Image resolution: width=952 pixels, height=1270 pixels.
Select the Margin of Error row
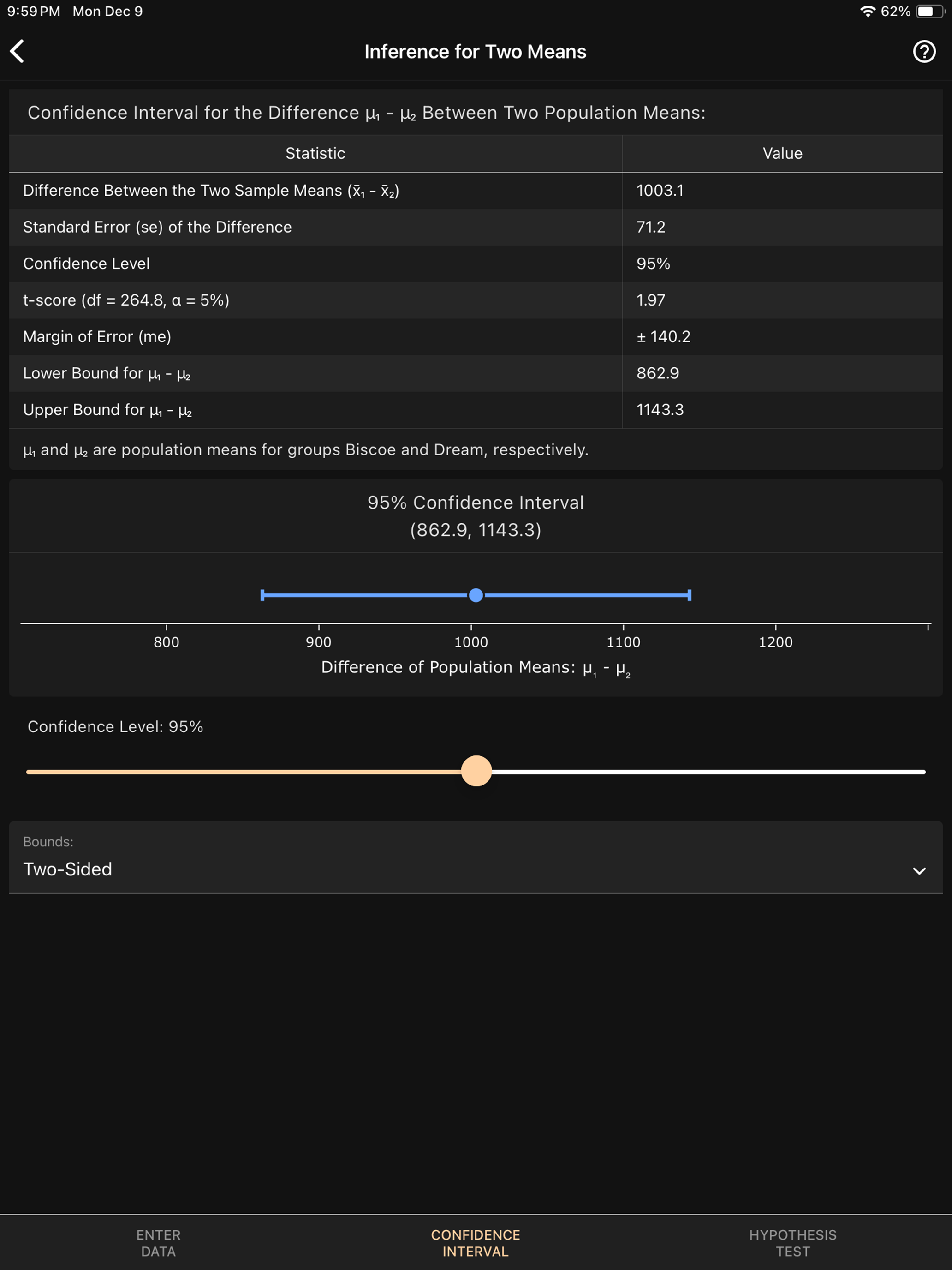476,336
